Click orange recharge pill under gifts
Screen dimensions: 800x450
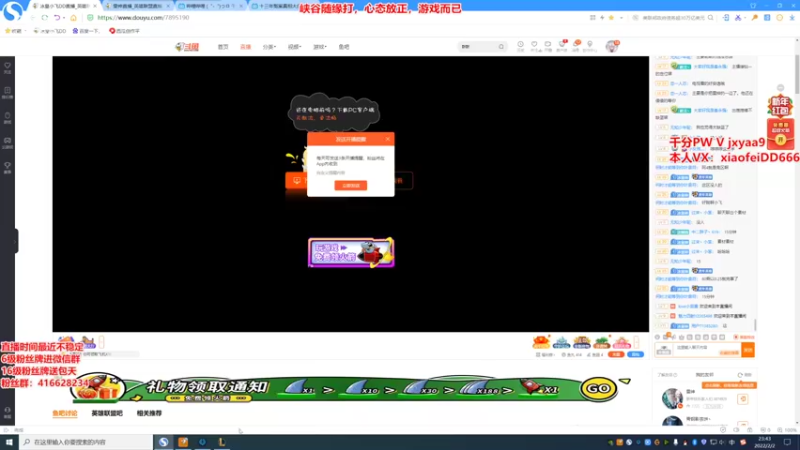(x=616, y=354)
